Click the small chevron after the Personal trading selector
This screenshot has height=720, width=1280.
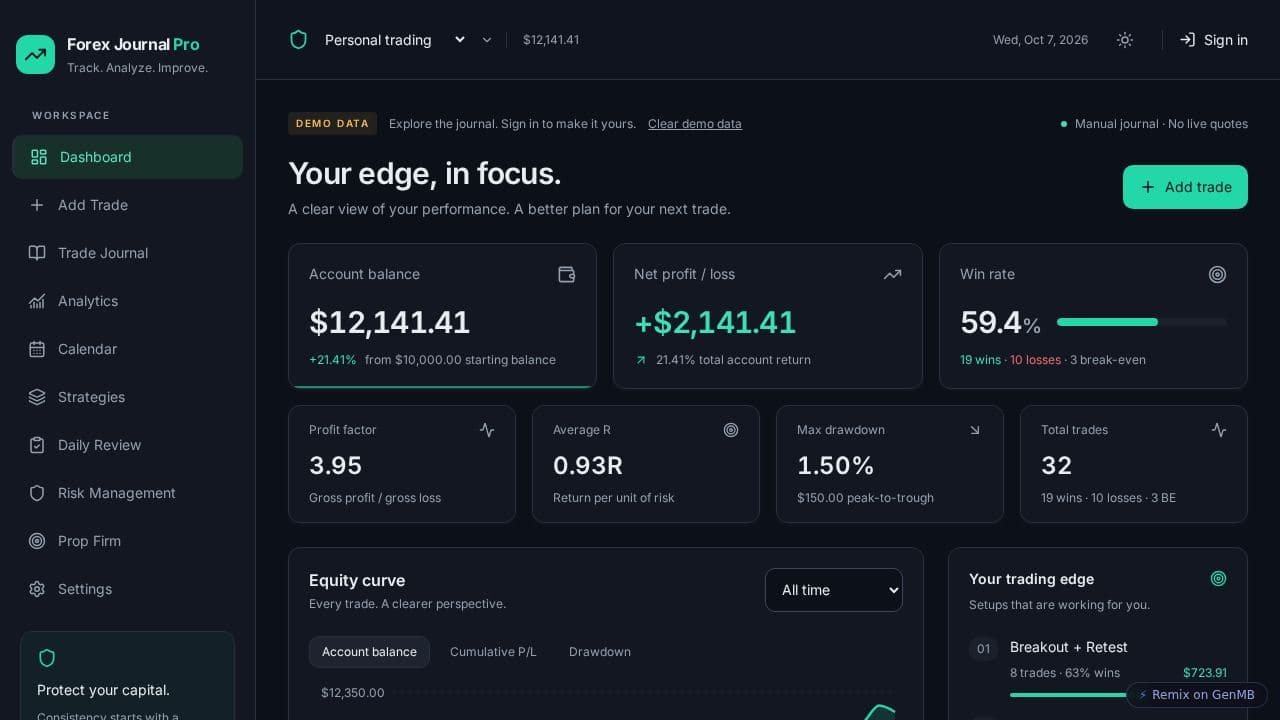[x=487, y=40]
